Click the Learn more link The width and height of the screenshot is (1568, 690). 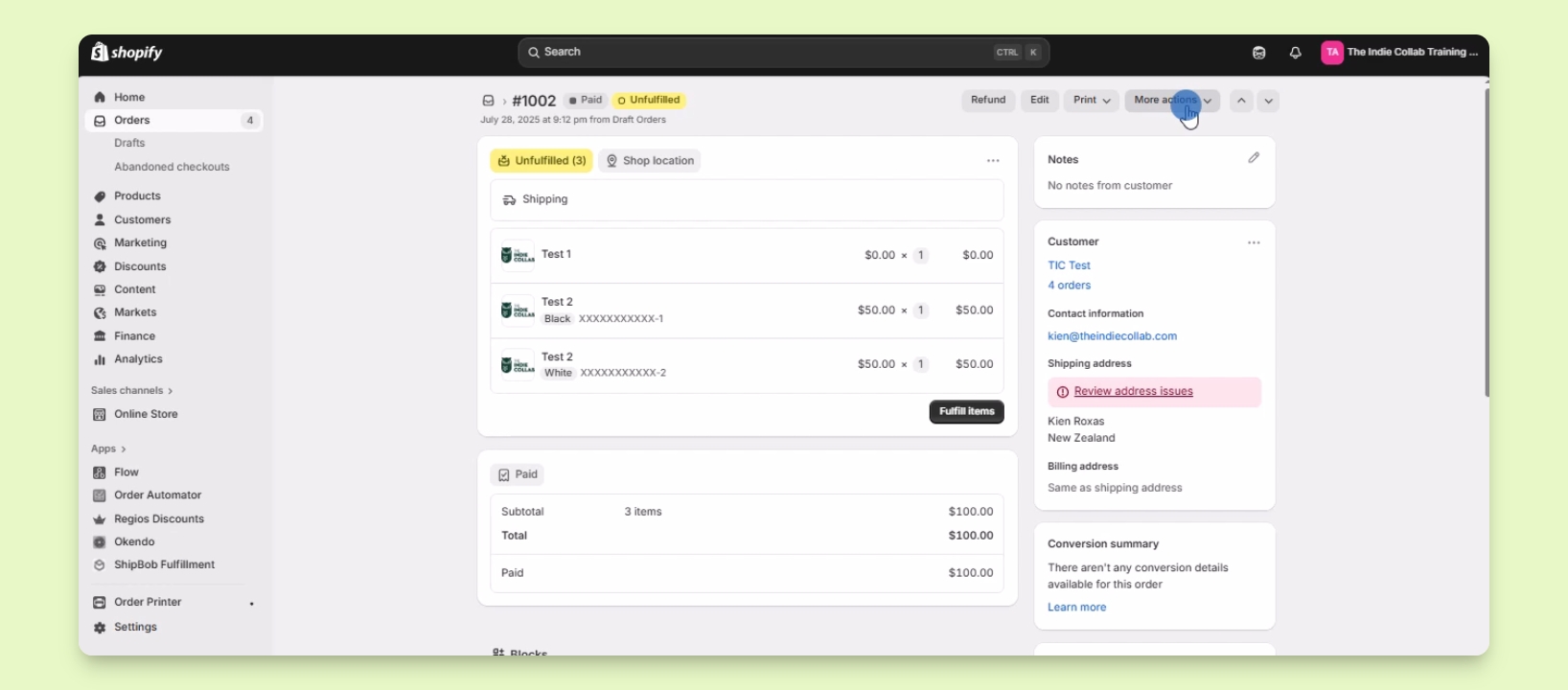[x=1076, y=608]
